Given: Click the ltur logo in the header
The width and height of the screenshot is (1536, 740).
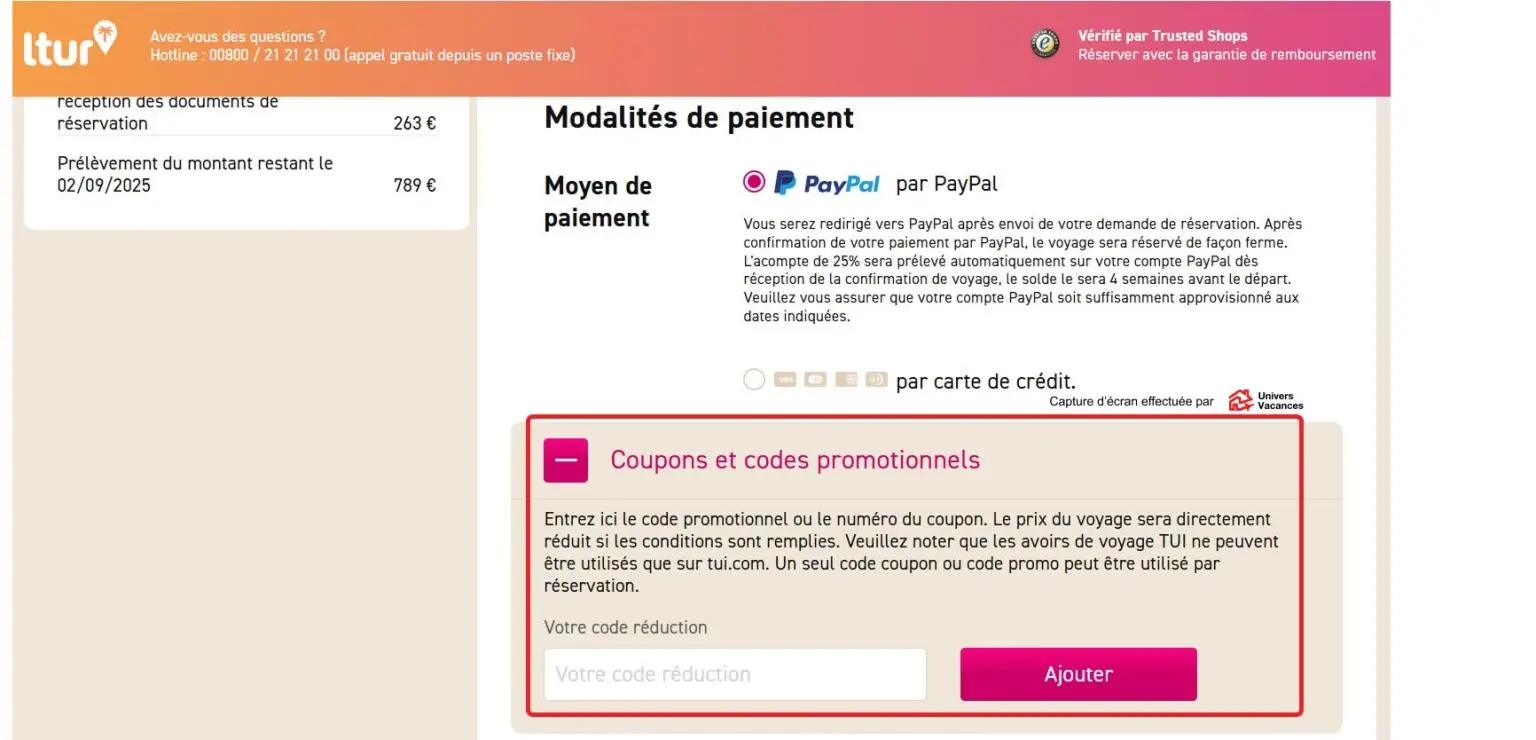Looking at the screenshot, I should point(70,44).
